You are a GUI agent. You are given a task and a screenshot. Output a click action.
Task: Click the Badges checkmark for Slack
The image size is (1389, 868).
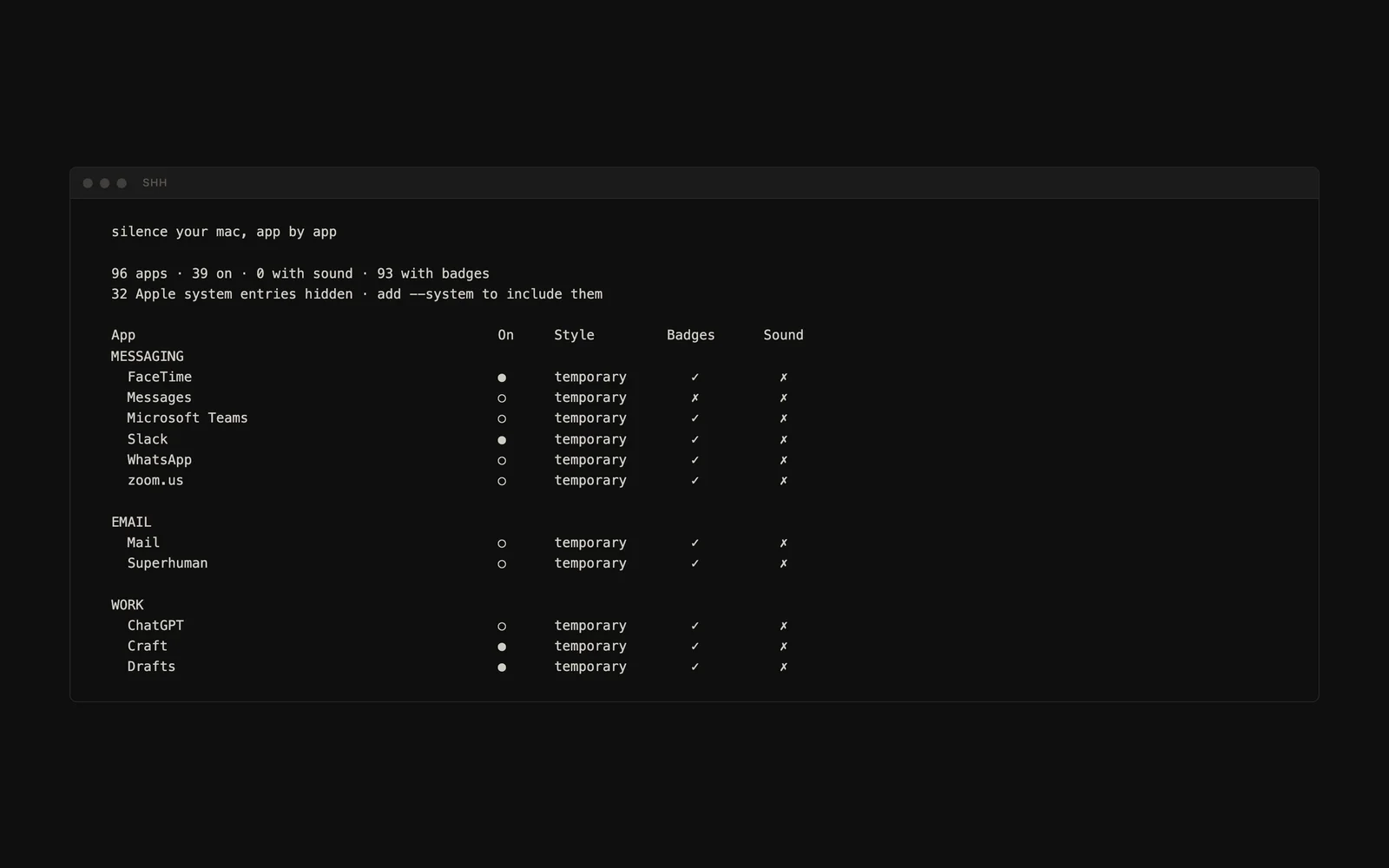[x=694, y=439]
